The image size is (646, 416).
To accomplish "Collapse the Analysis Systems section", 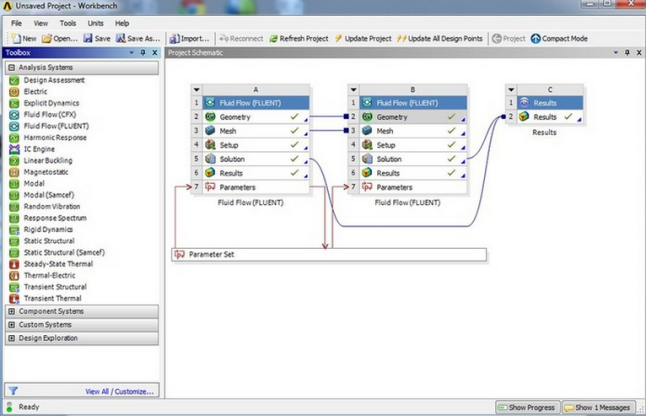I will point(11,68).
